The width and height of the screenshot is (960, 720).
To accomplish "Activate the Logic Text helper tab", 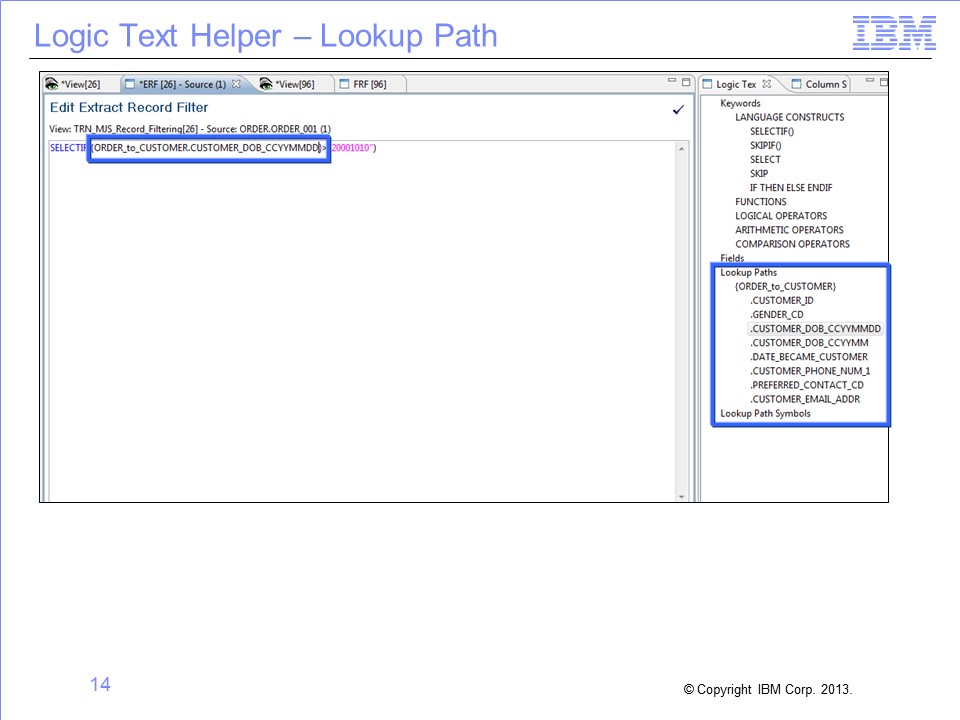I will (736, 84).
